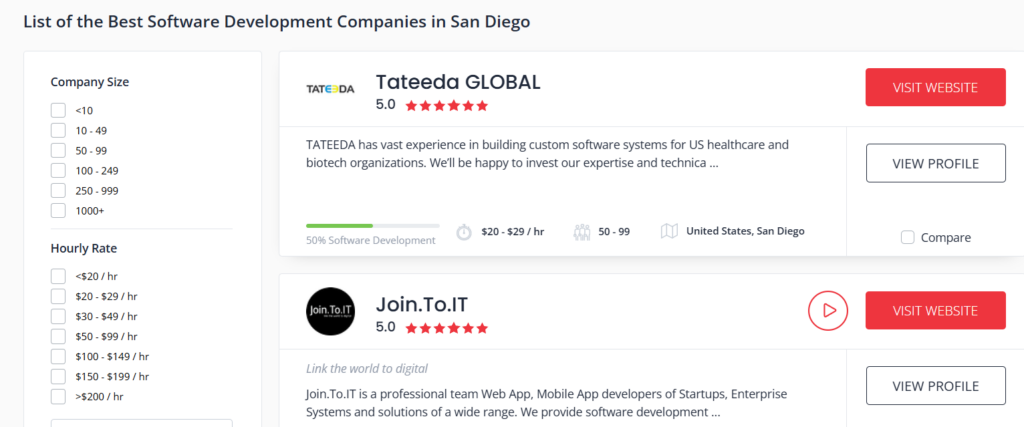Screen dimensions: 1024x427
Task: Tick the 50 - 99 company size checkbox
Action: click(x=59, y=151)
